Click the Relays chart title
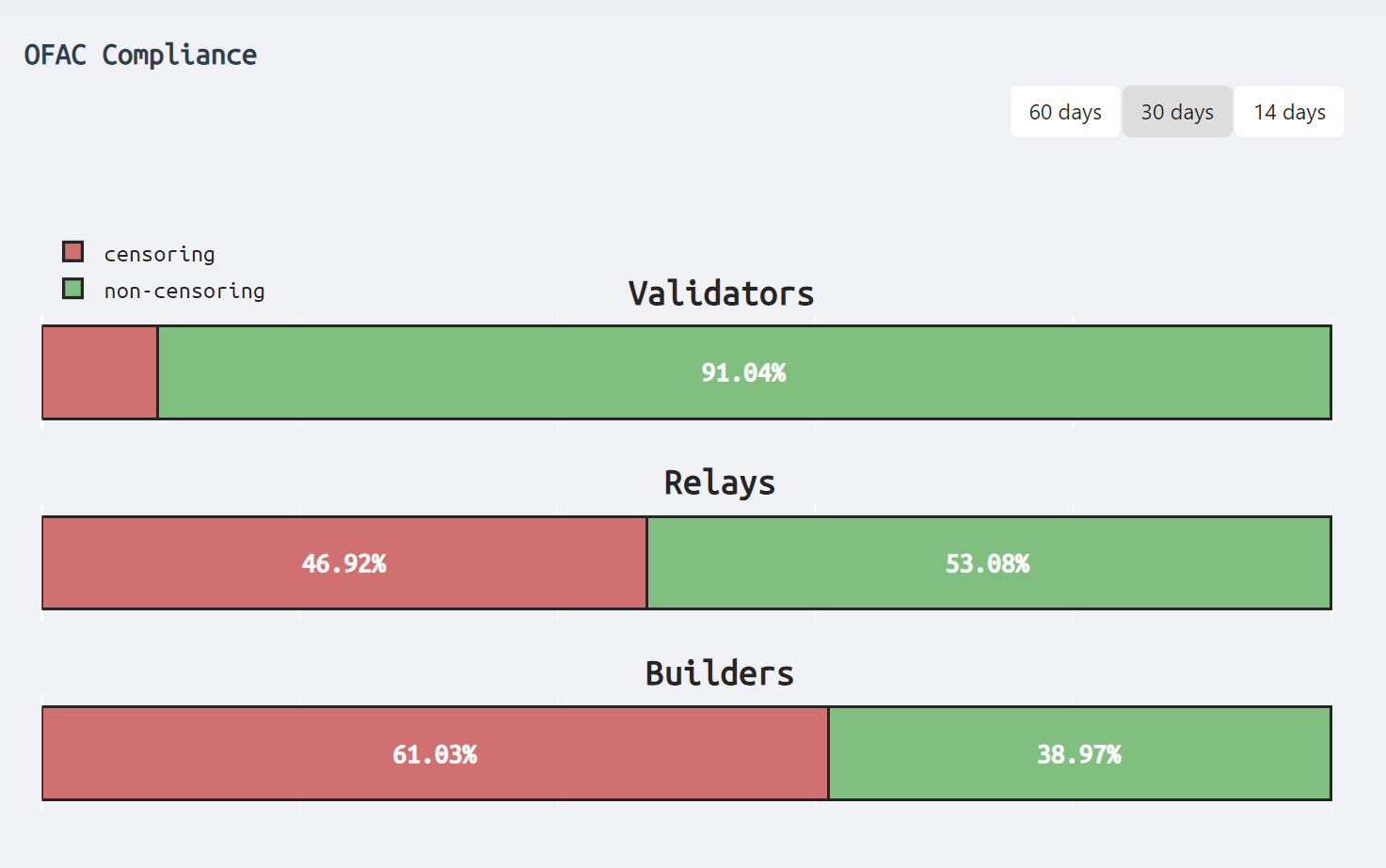The height and width of the screenshot is (868, 1386). click(720, 482)
